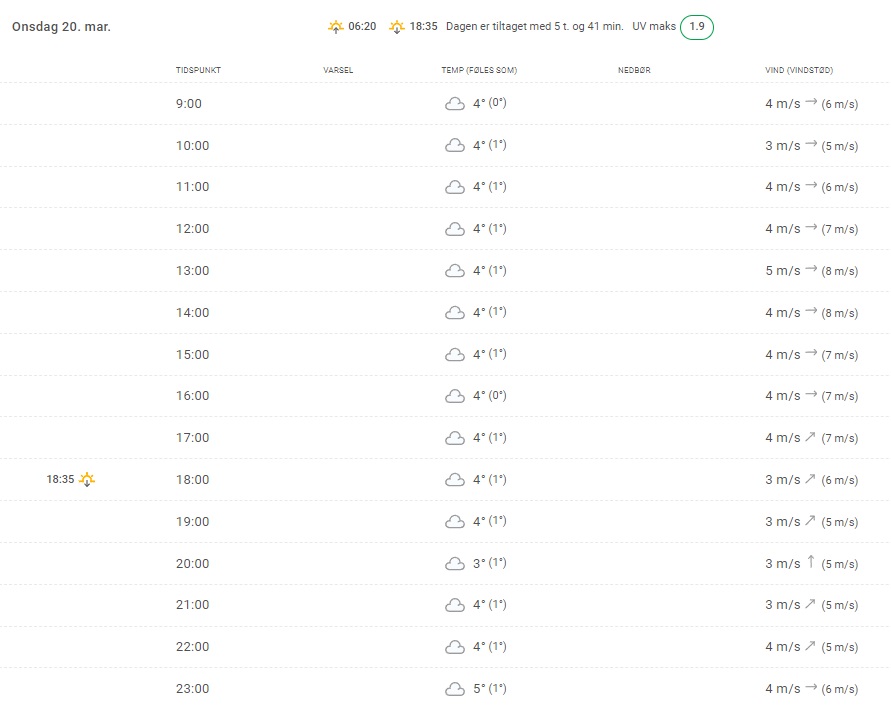The height and width of the screenshot is (708, 891).
Task: Select the 15:00 hour label
Action: point(193,355)
